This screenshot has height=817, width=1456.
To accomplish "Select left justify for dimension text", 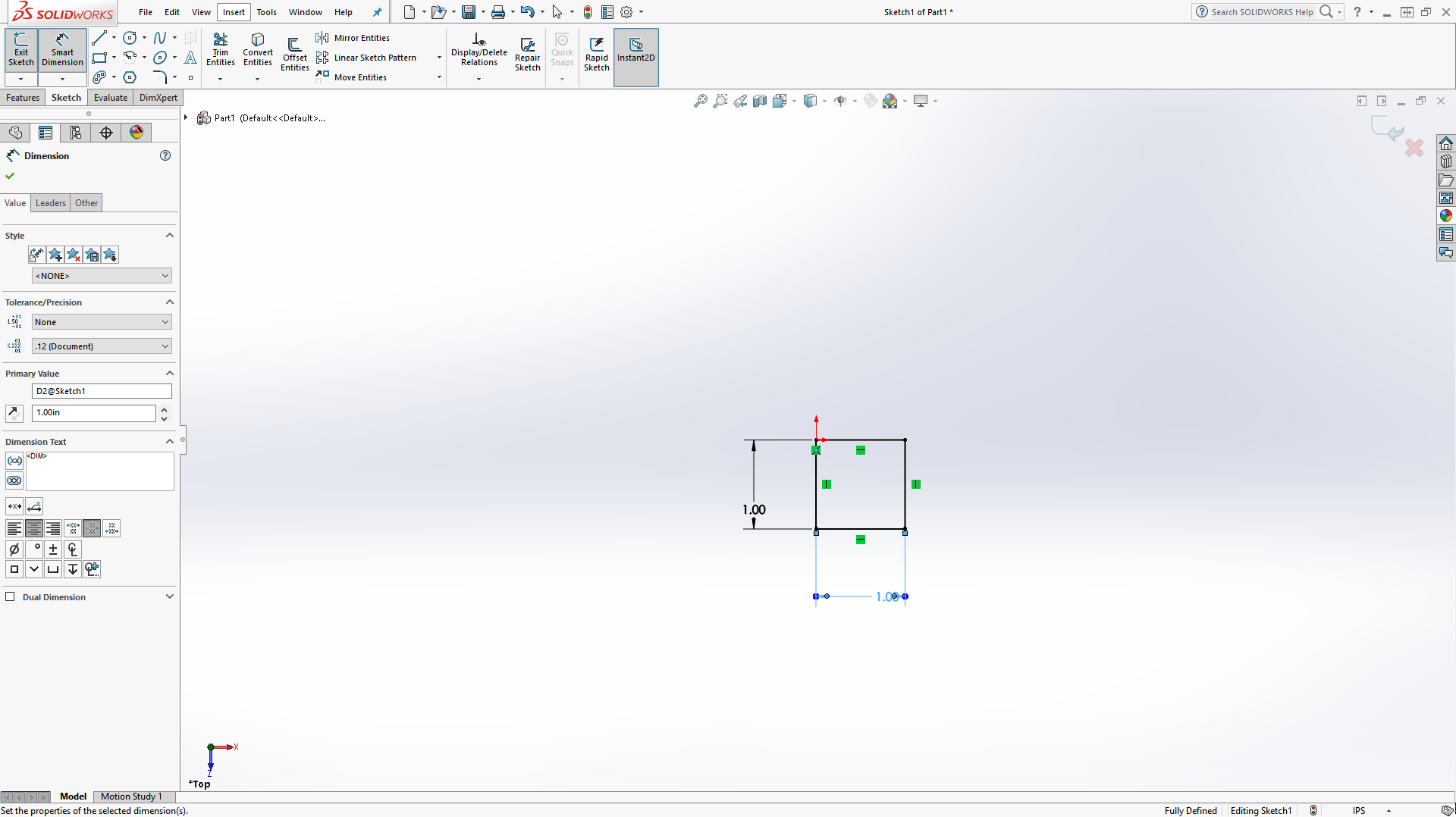I will pos(14,528).
